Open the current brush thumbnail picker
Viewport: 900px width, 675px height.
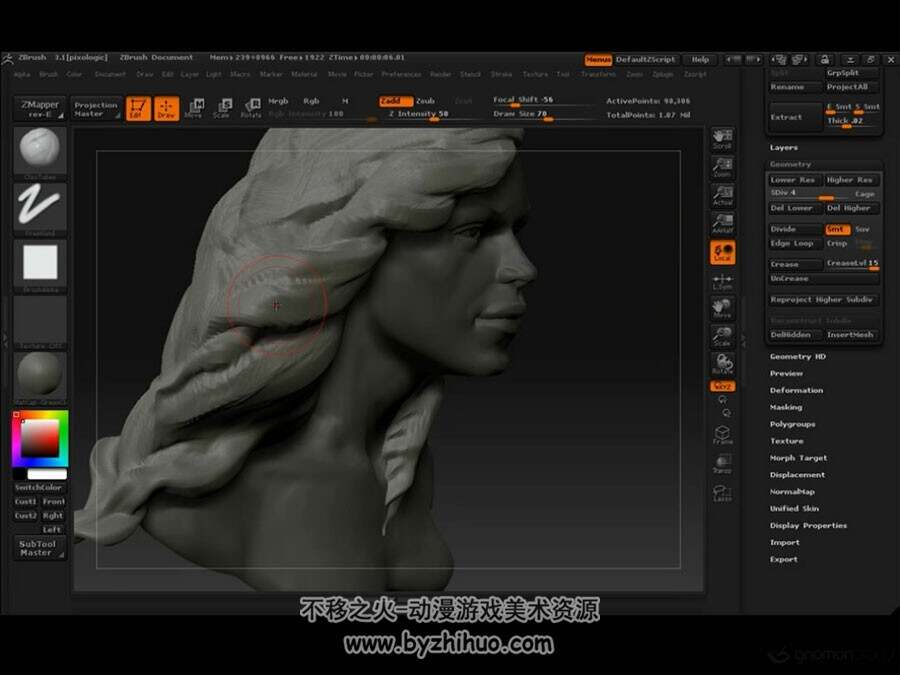[x=40, y=150]
